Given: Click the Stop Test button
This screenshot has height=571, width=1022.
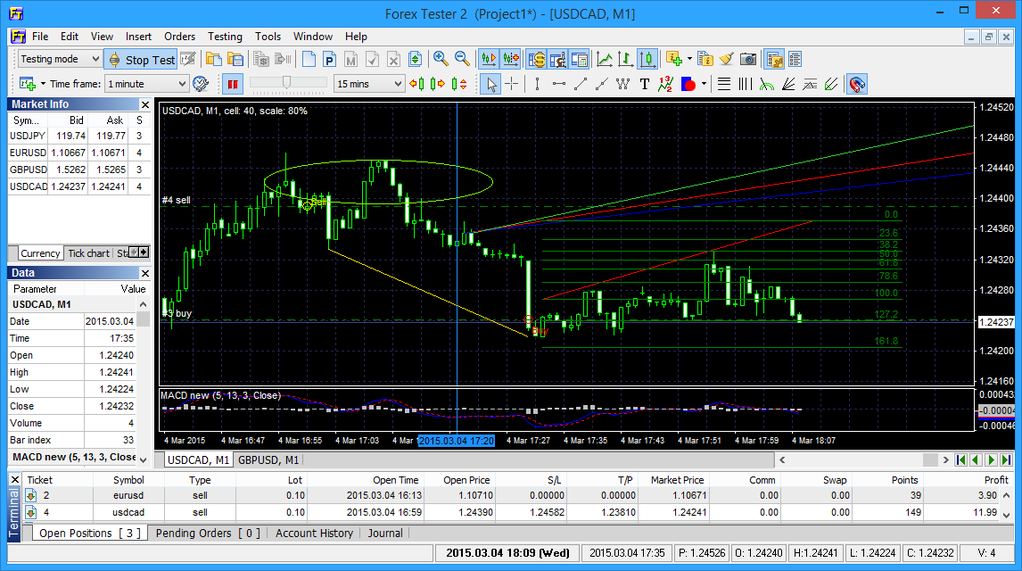Looking at the screenshot, I should coord(142,60).
